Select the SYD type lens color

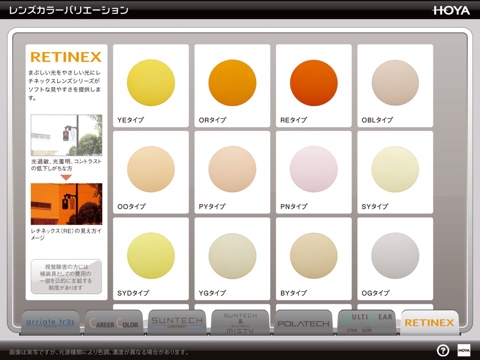[151, 259]
